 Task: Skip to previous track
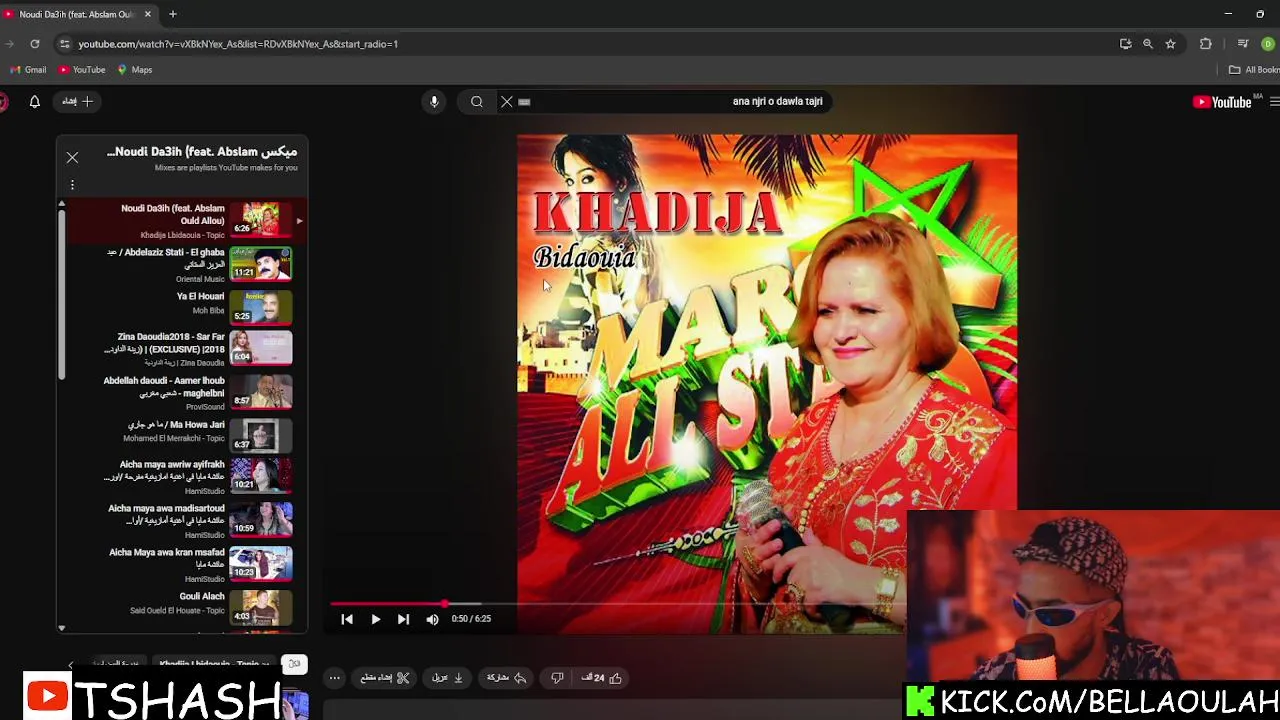tap(347, 619)
